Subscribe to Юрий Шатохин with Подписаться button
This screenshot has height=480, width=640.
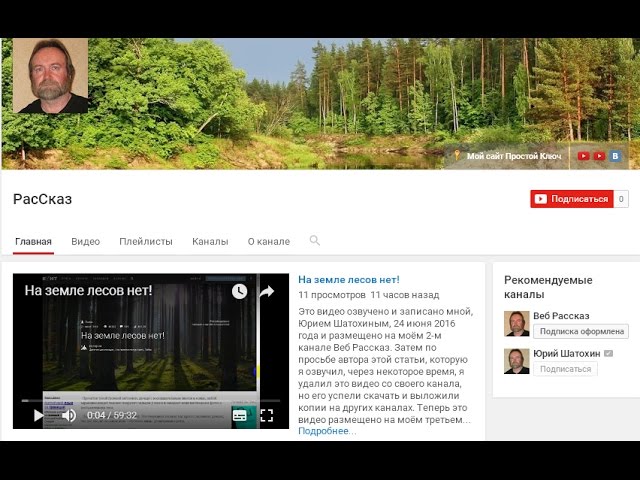[x=565, y=369]
